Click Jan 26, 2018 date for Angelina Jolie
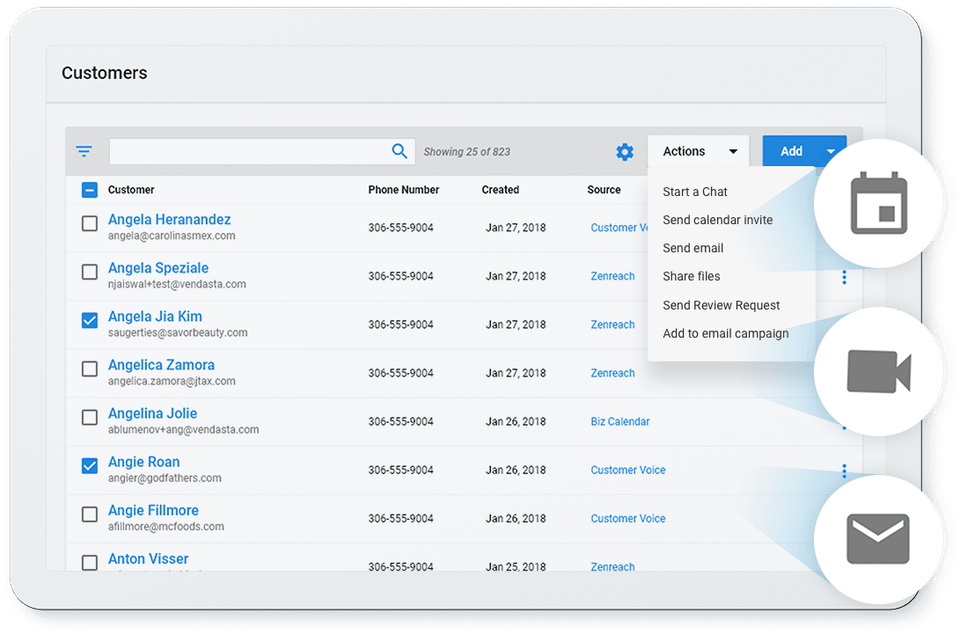 [516, 422]
